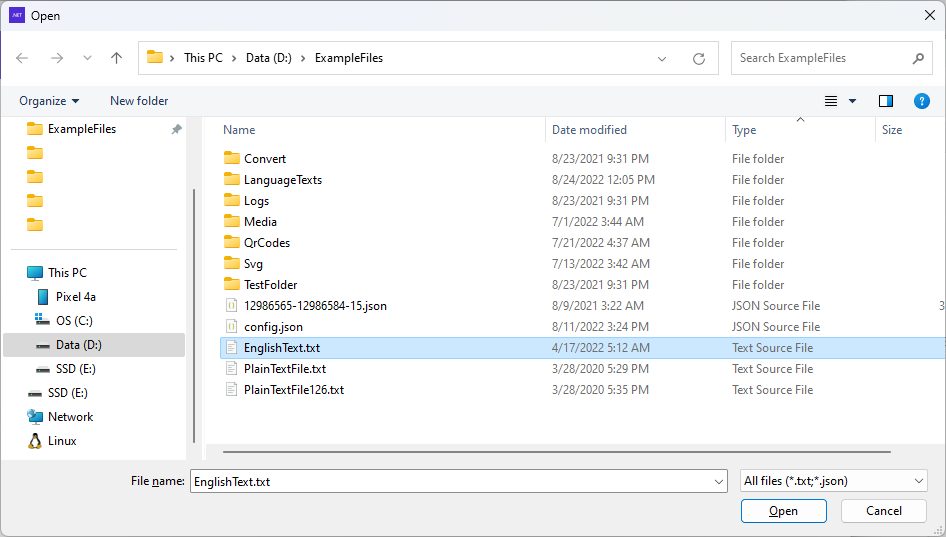Select 12986565-12986584-15.json file
The width and height of the screenshot is (946, 537).
pos(315,306)
